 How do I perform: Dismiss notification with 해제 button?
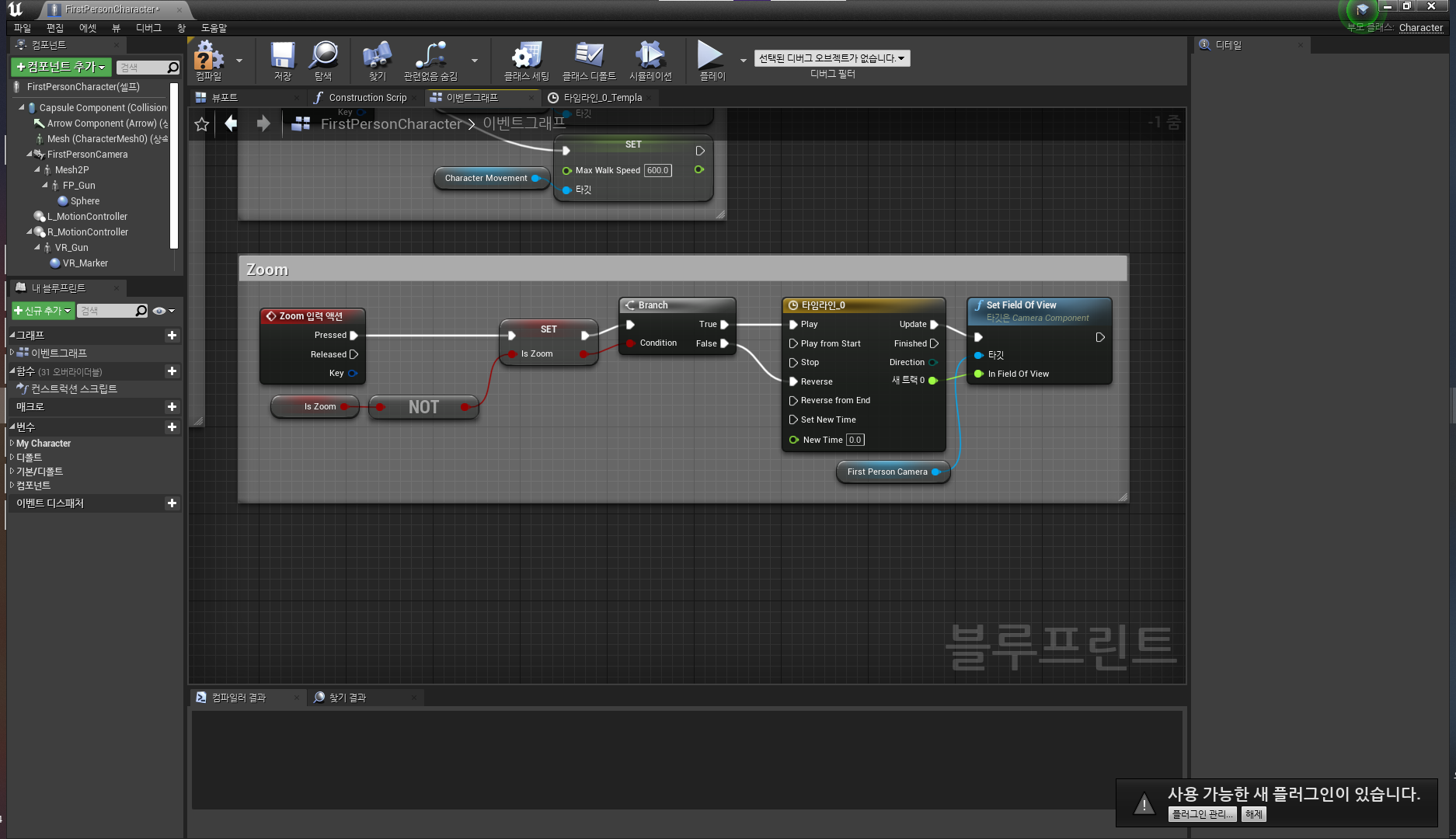coord(1253,814)
